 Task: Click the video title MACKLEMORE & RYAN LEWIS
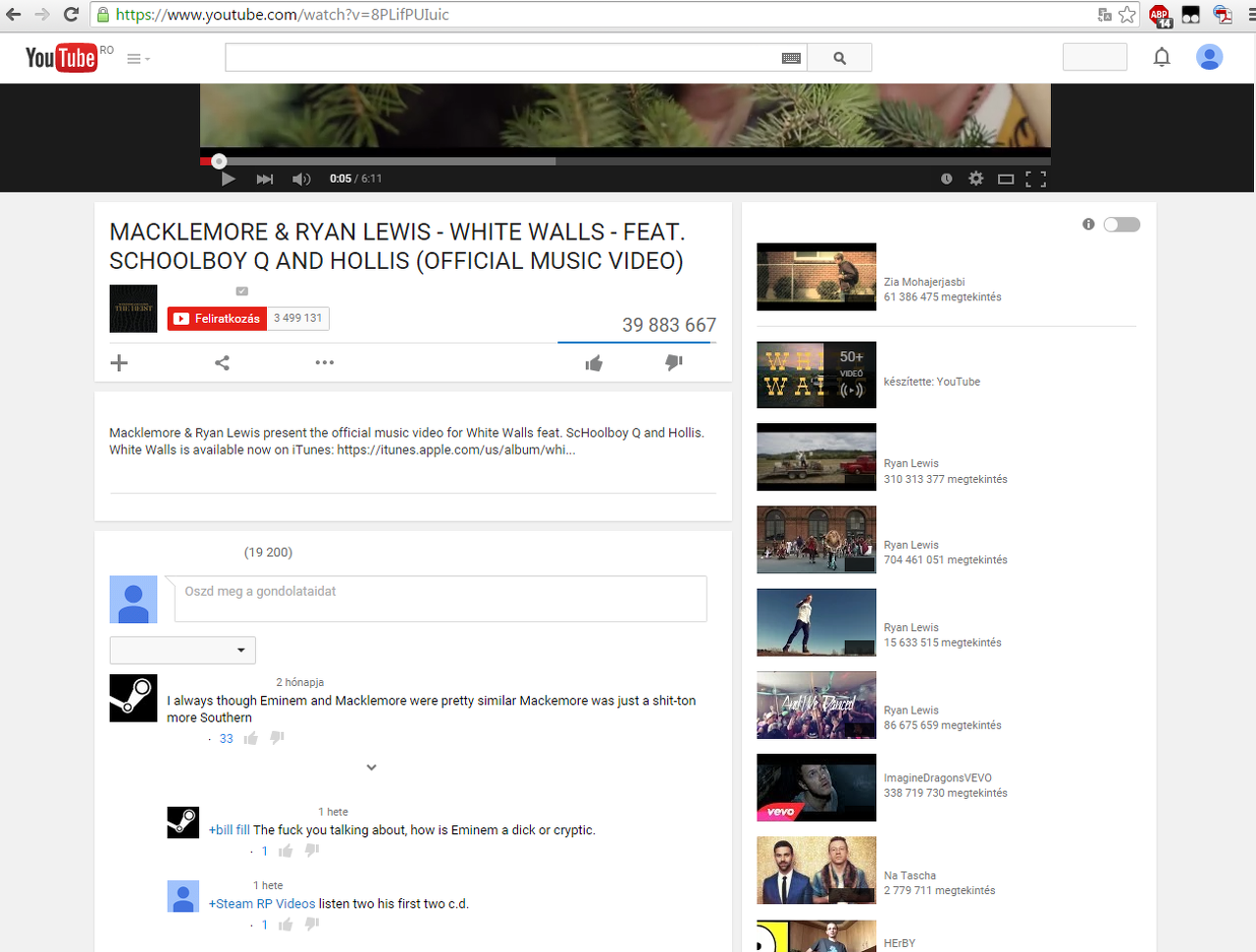click(397, 246)
